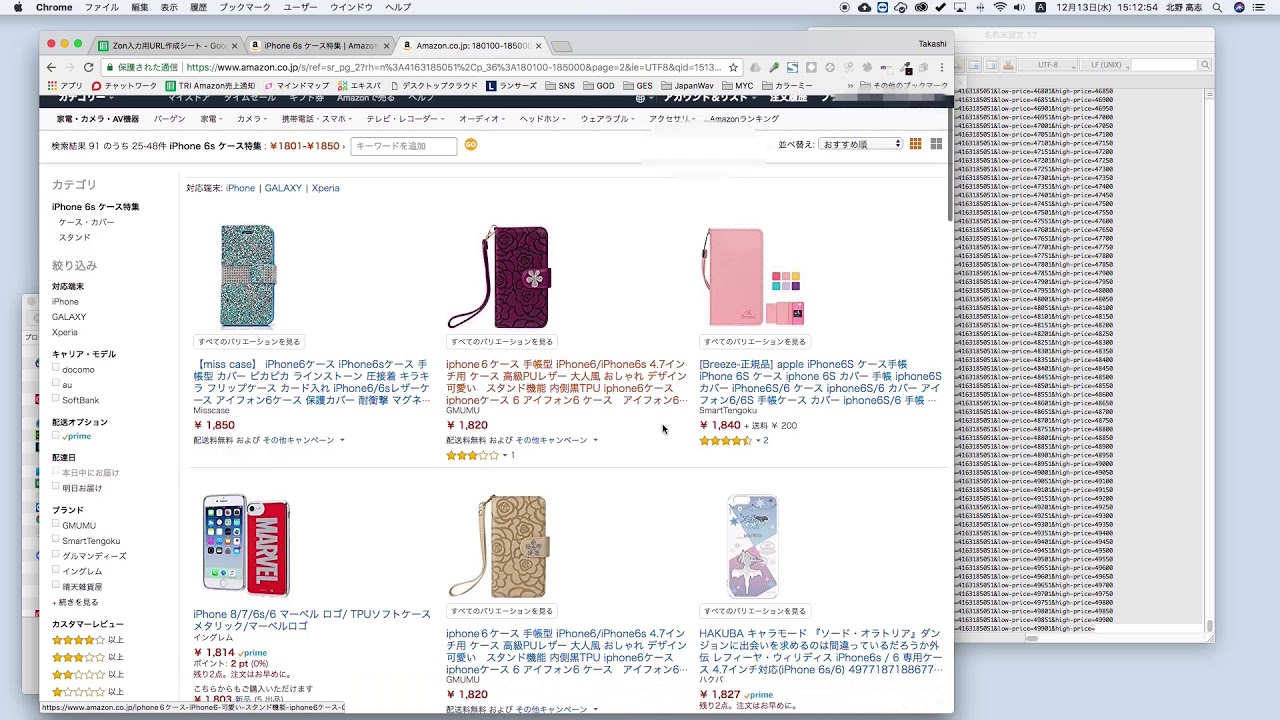The image size is (1280, 720).
Task: Check 明日お届け delivery filter
Action: tap(56, 487)
